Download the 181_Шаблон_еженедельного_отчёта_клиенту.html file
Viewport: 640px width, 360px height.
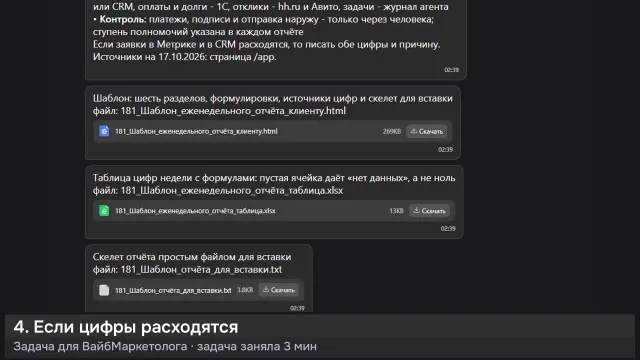tap(427, 131)
